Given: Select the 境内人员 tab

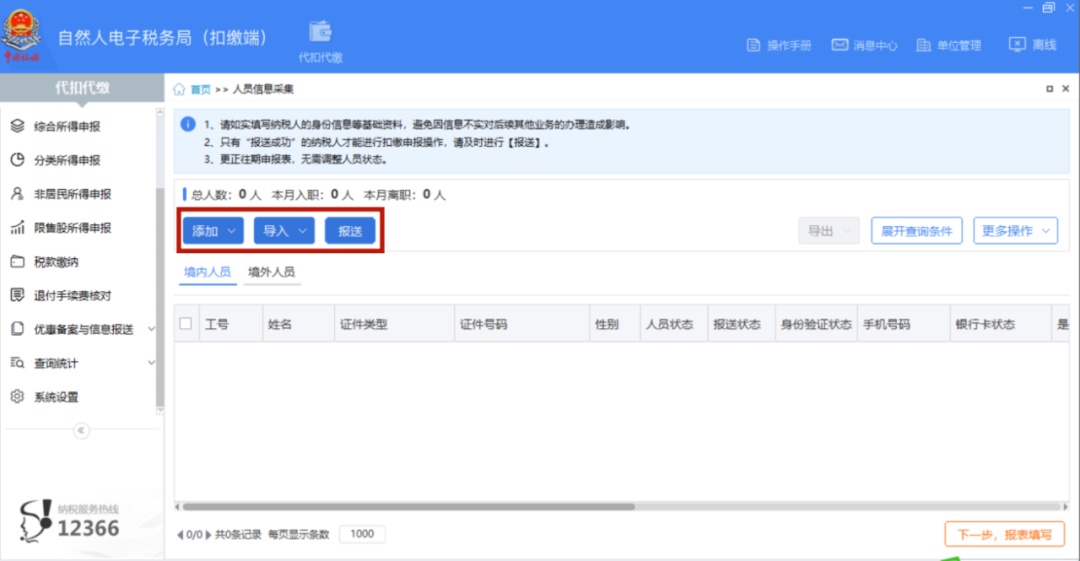Looking at the screenshot, I should pos(207,272).
